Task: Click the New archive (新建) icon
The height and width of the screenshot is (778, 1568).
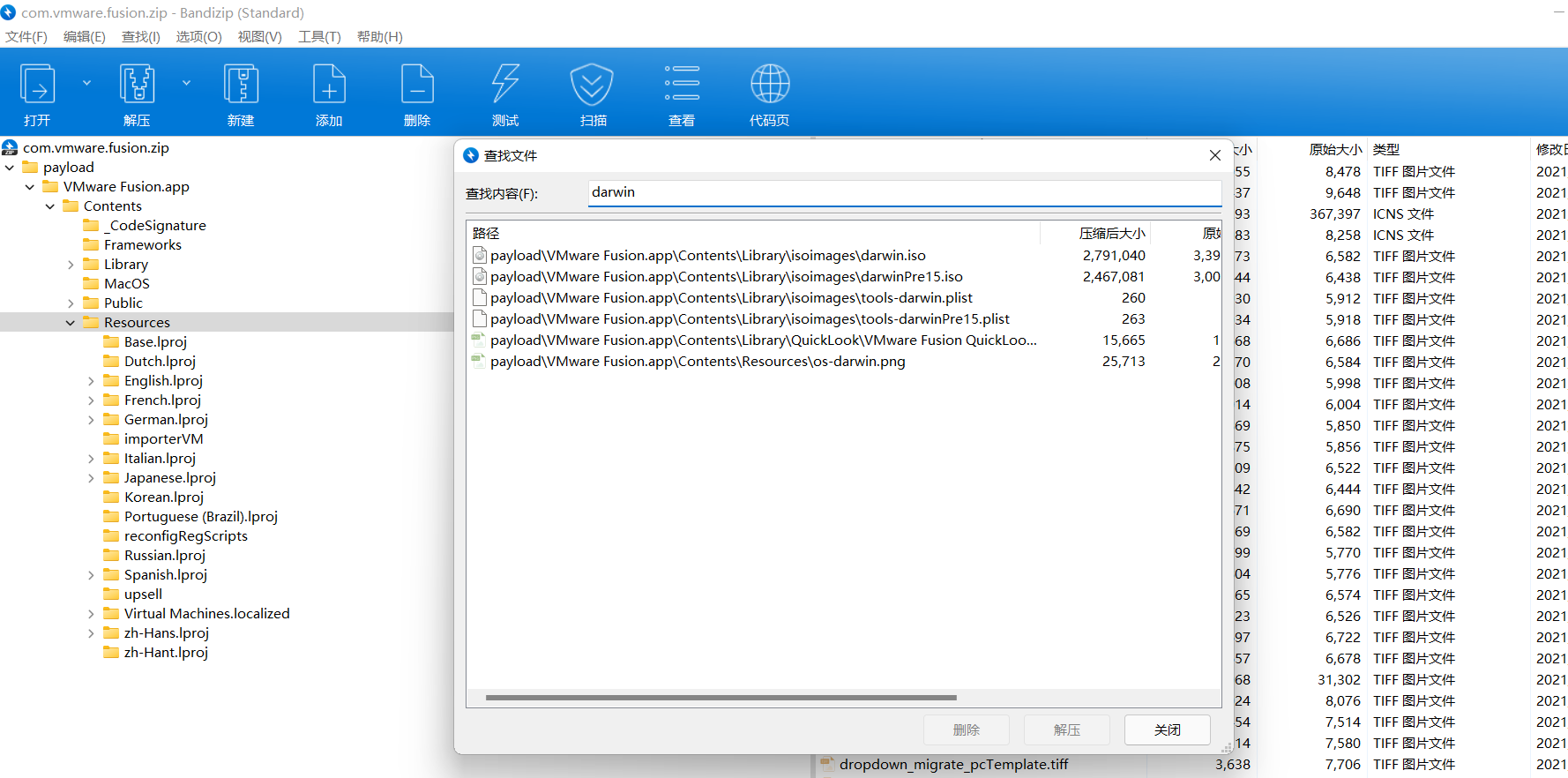Action: tap(241, 86)
